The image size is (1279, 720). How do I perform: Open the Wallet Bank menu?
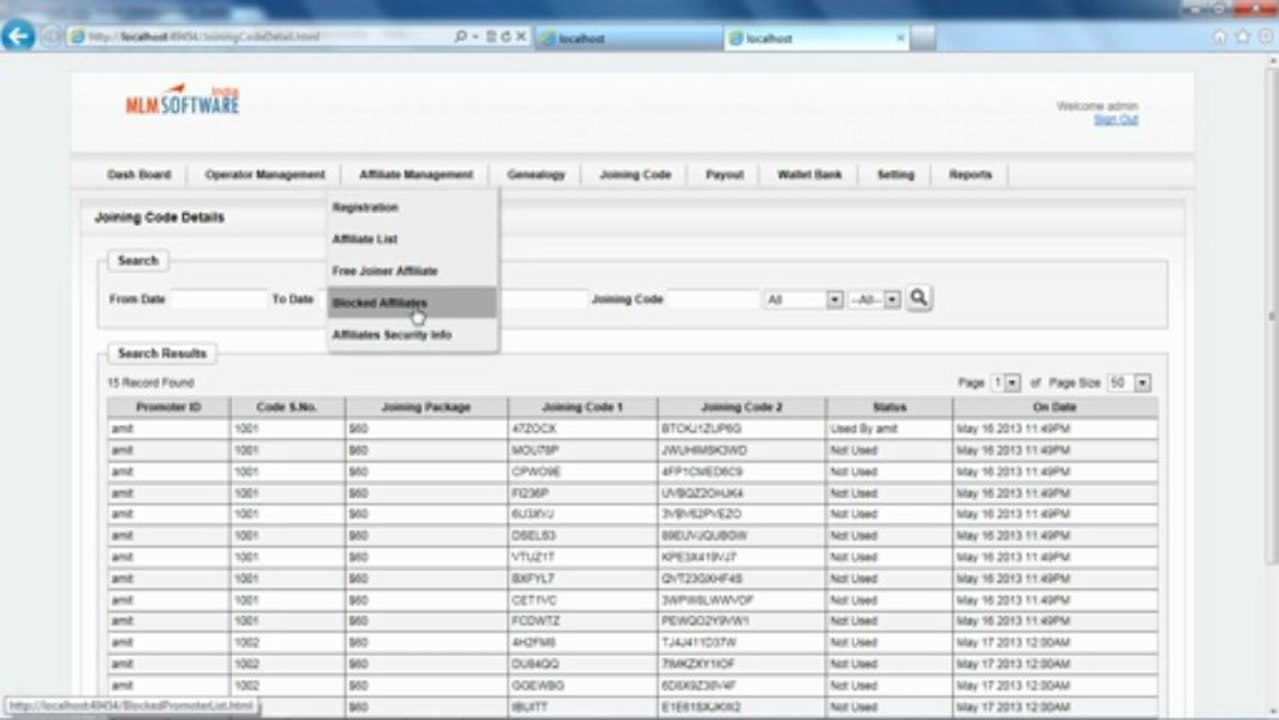coord(810,174)
